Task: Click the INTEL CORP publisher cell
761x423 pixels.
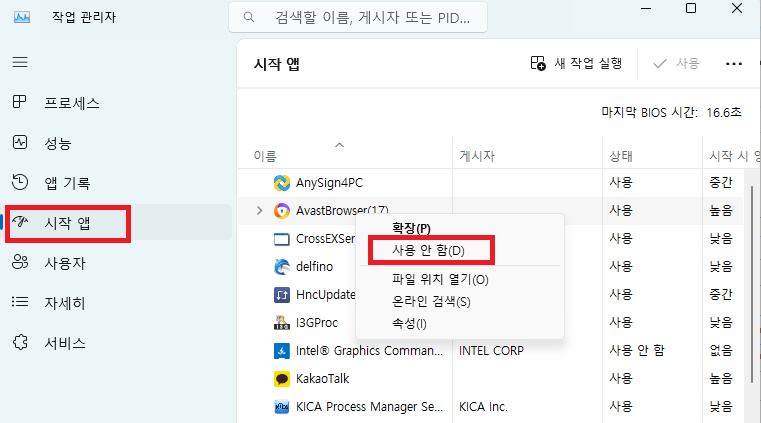Action: coord(491,351)
